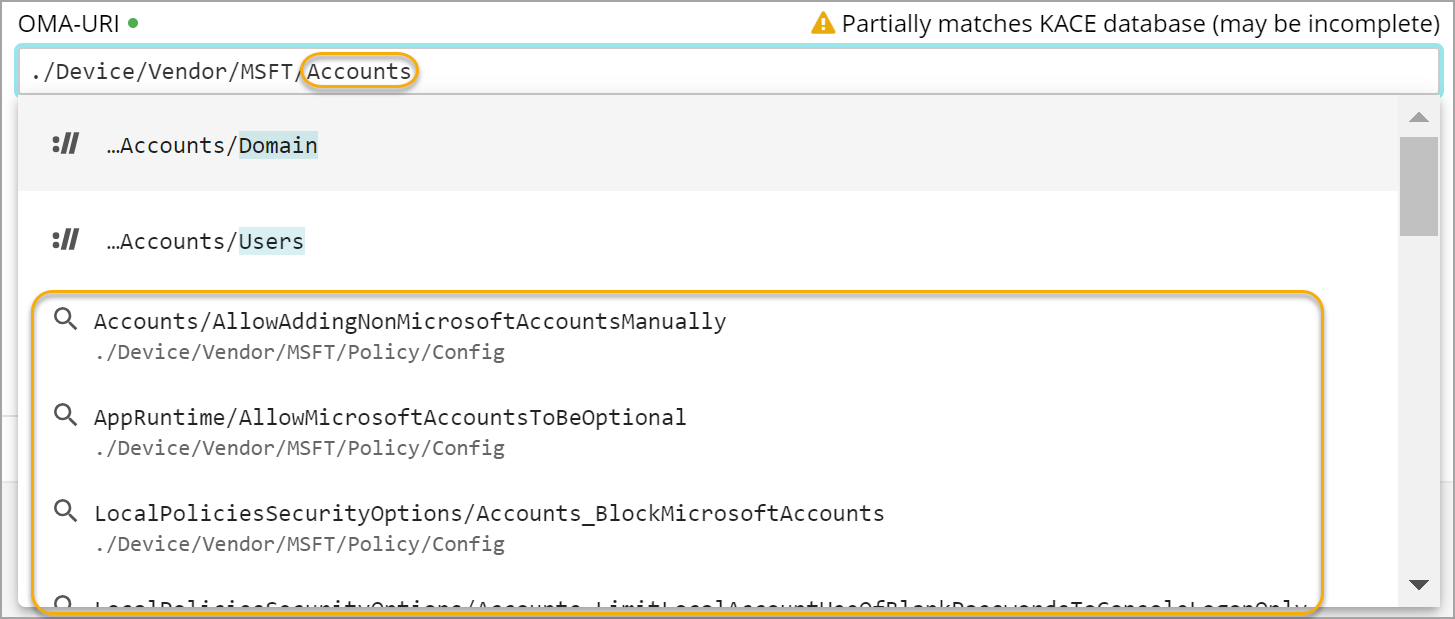The width and height of the screenshot is (1455, 619).
Task: Click the partially visible bottom search icon
Action: click(65, 604)
